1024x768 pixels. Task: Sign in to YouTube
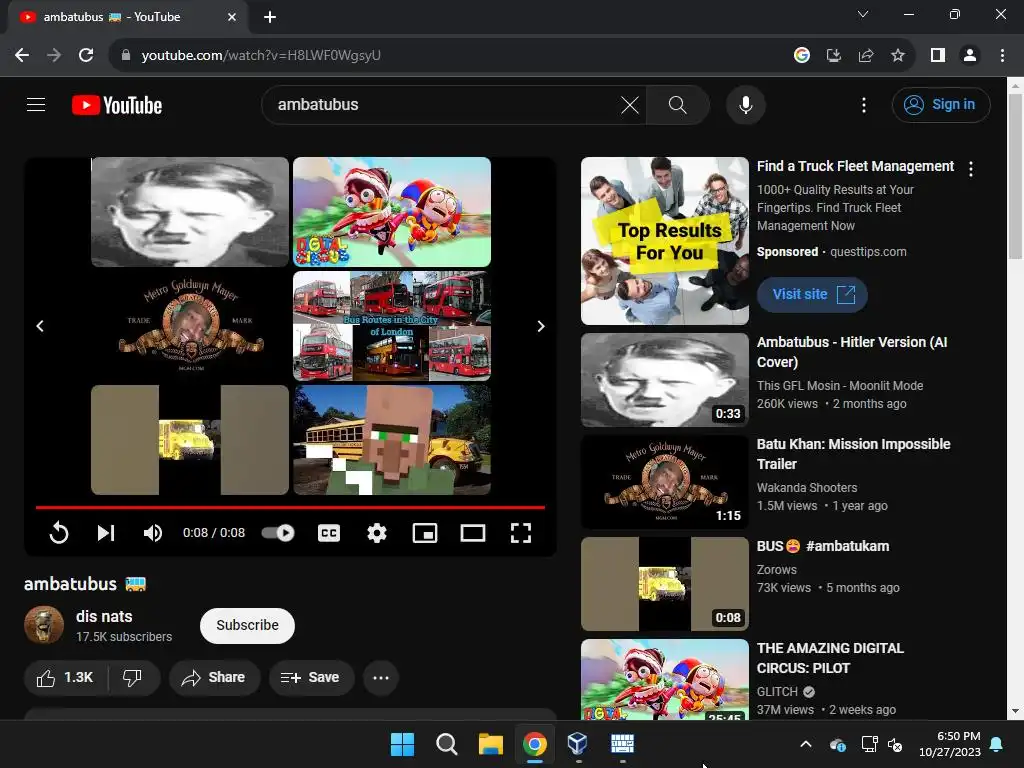pyautogui.click(x=940, y=104)
